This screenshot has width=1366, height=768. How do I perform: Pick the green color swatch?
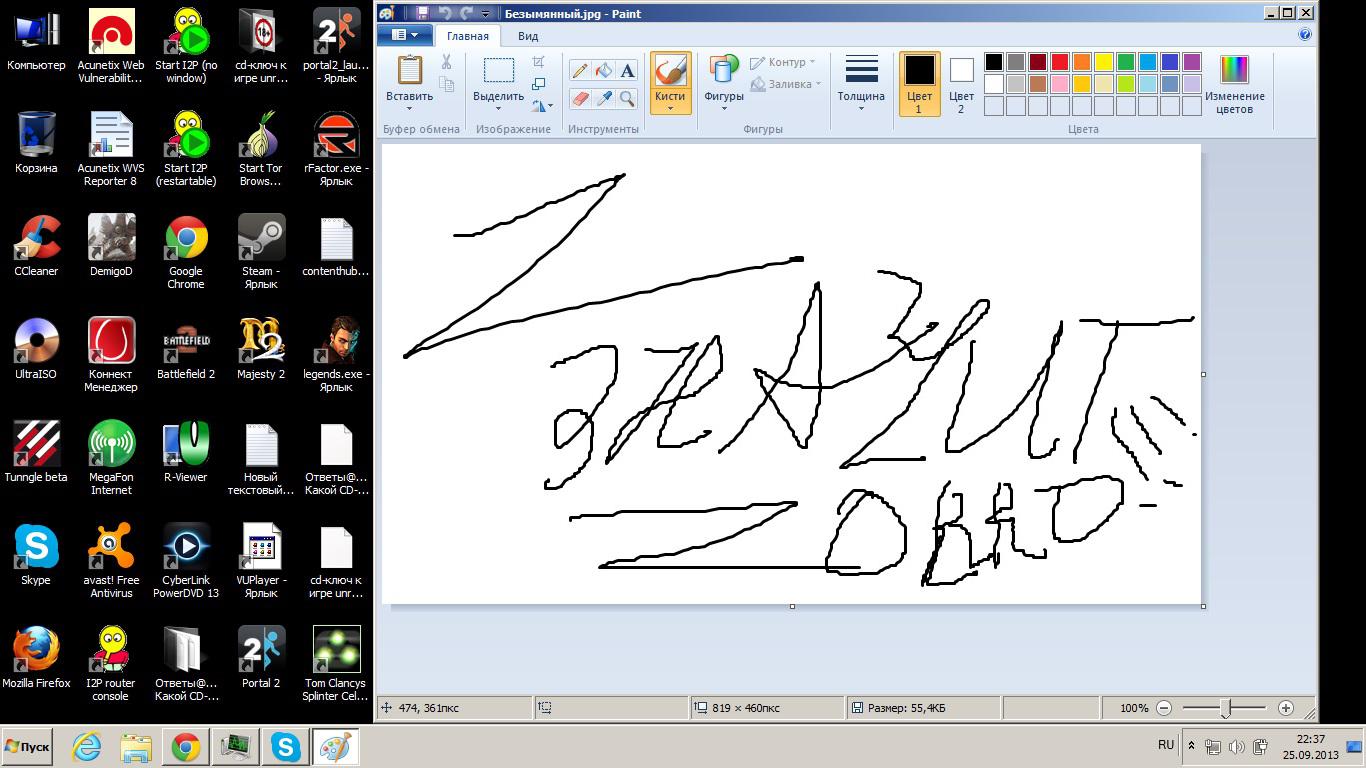click(1126, 62)
